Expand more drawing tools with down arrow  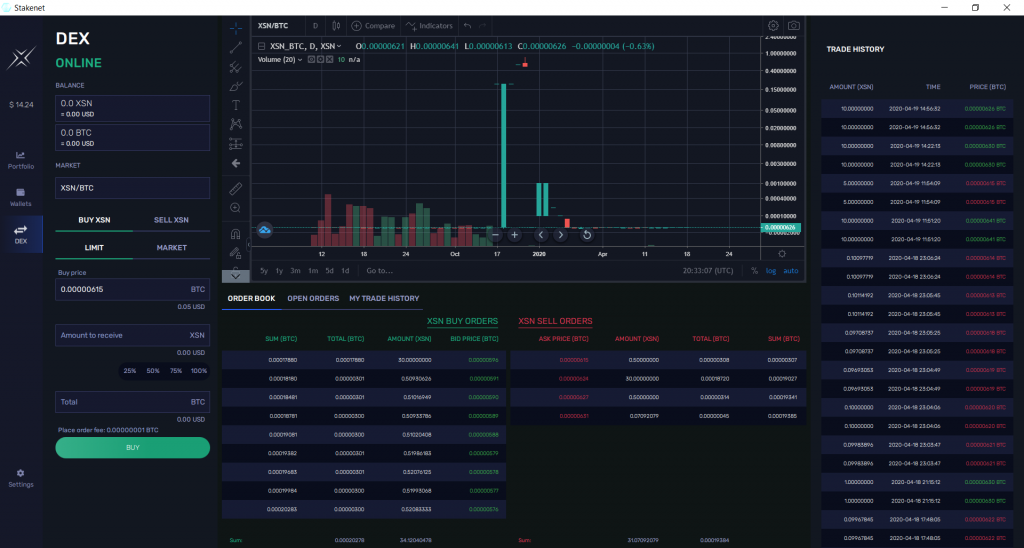click(236, 276)
